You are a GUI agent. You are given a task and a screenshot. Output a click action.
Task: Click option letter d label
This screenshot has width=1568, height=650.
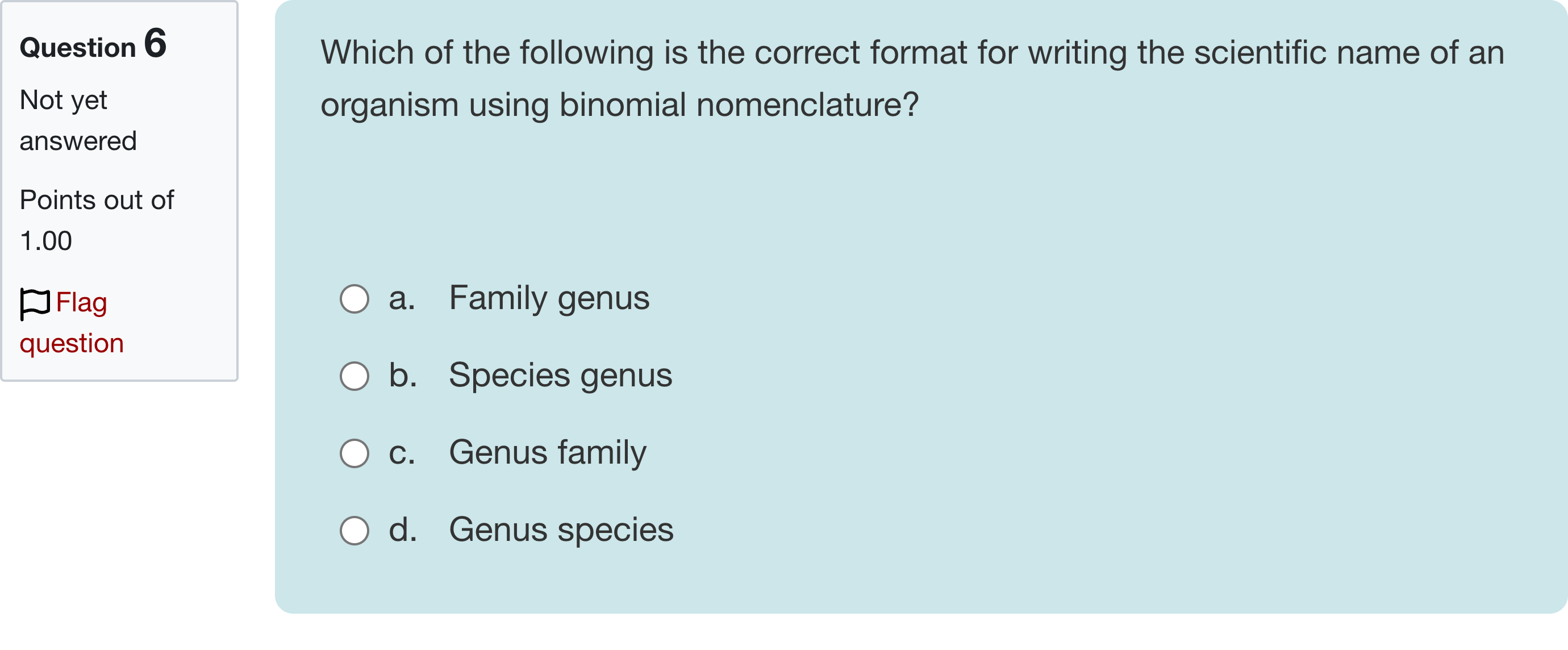coord(403,531)
